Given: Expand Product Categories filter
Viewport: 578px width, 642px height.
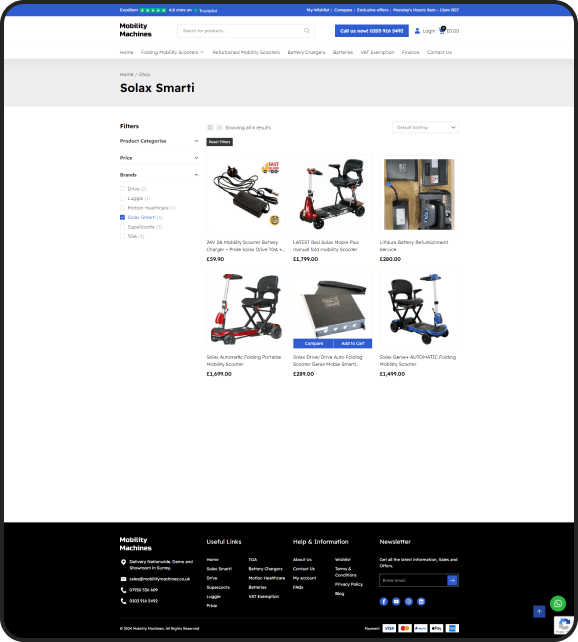Looking at the screenshot, I should click(x=159, y=141).
